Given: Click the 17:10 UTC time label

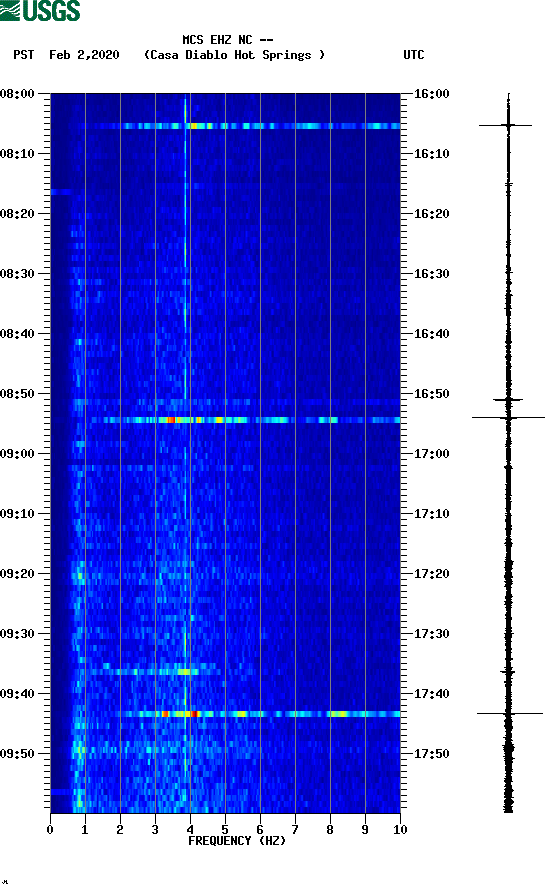Looking at the screenshot, I should click(x=432, y=514).
